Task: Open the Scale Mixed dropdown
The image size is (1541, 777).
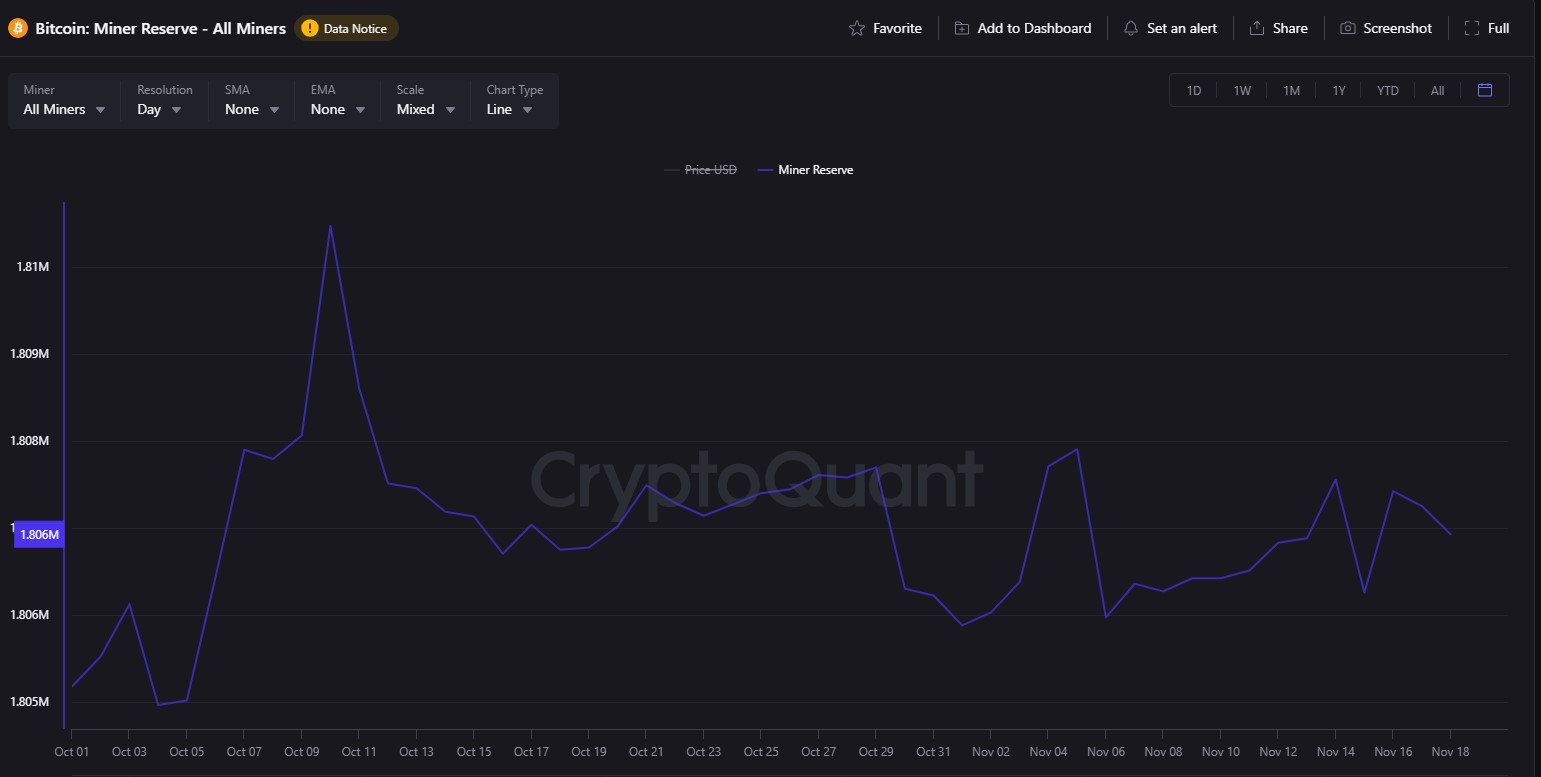Action: (426, 109)
